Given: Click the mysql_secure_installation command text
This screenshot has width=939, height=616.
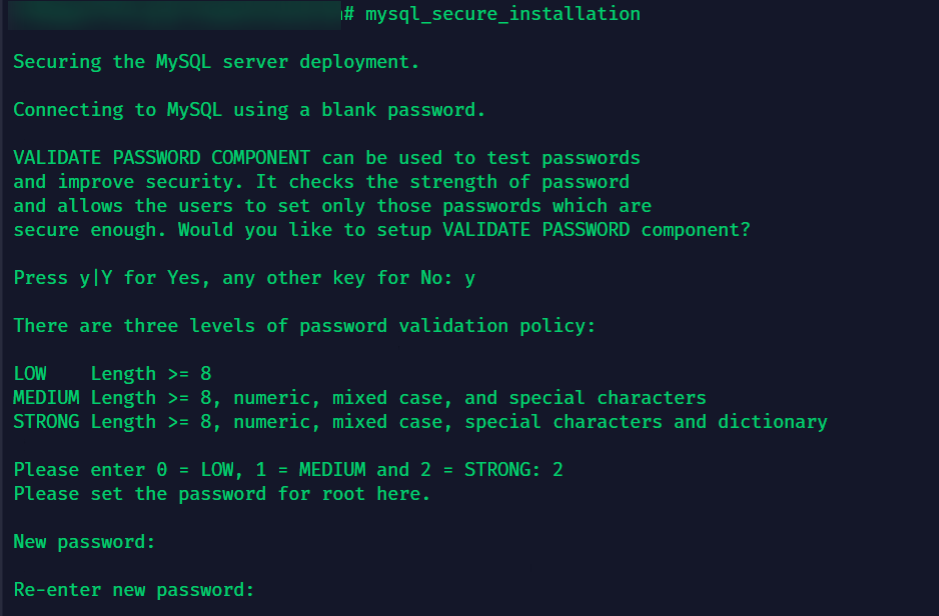Looking at the screenshot, I should pyautogui.click(x=502, y=14).
